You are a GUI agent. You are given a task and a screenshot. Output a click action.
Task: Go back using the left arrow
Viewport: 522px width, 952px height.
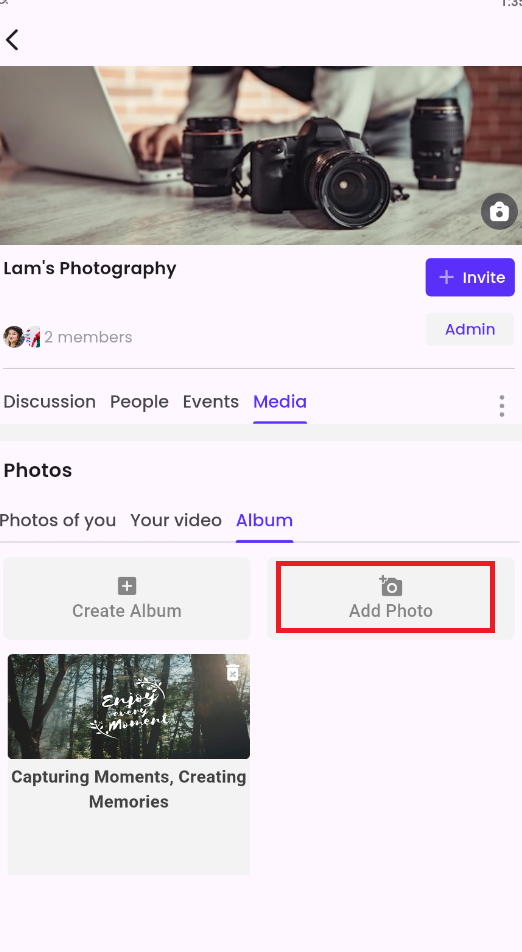point(12,40)
